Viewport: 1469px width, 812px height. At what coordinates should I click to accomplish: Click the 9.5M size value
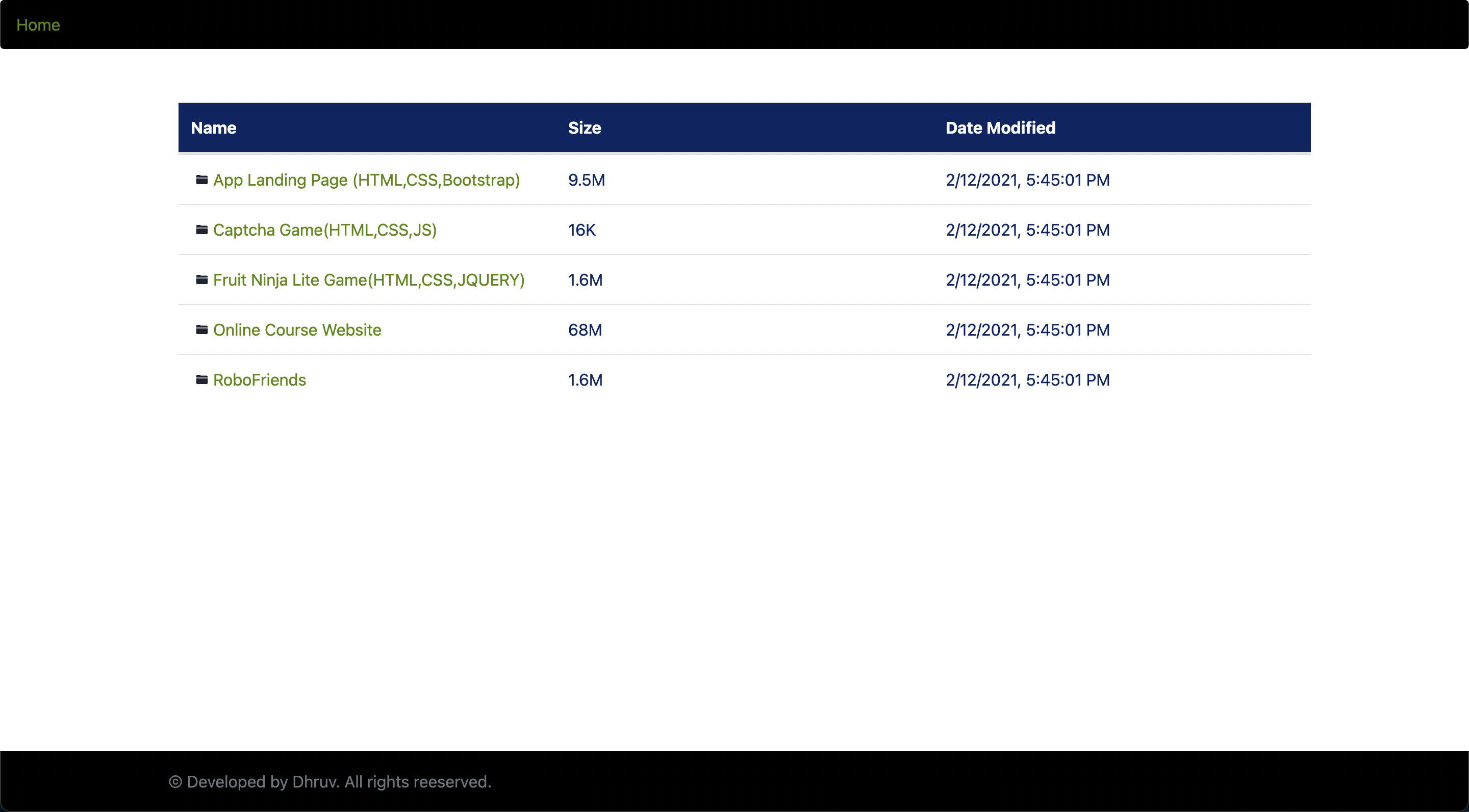pyautogui.click(x=586, y=180)
